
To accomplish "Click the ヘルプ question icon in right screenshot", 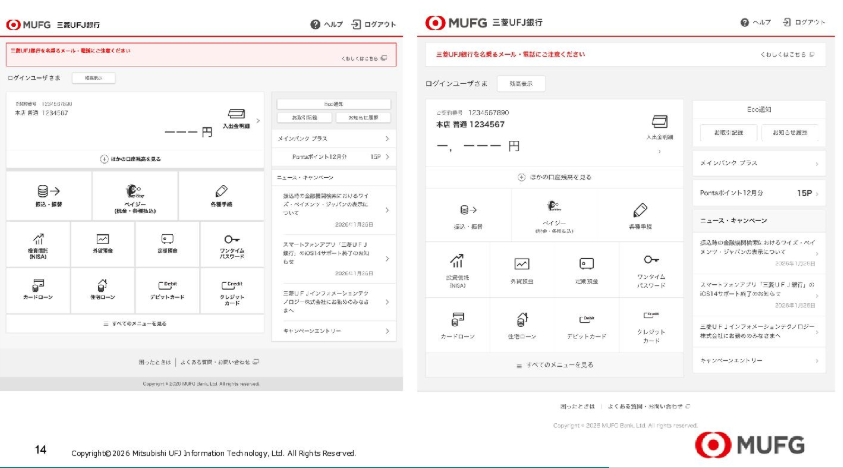I will 745,23.
